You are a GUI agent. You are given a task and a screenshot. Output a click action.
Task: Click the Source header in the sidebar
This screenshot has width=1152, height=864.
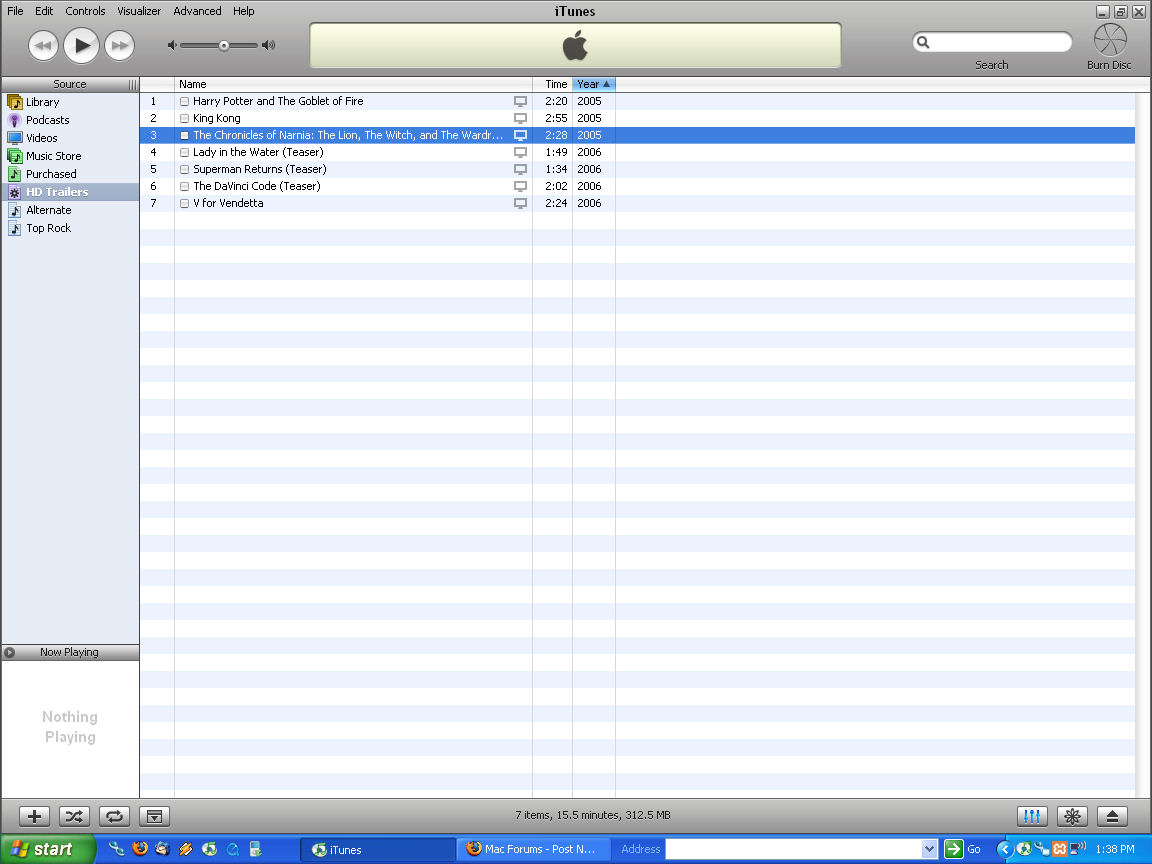70,84
